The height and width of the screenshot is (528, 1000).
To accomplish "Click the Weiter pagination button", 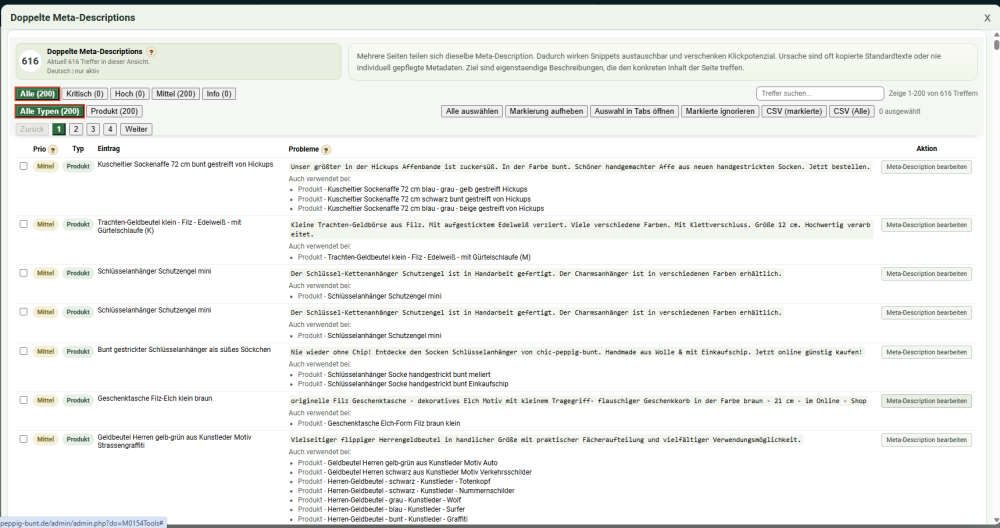I will pos(136,129).
